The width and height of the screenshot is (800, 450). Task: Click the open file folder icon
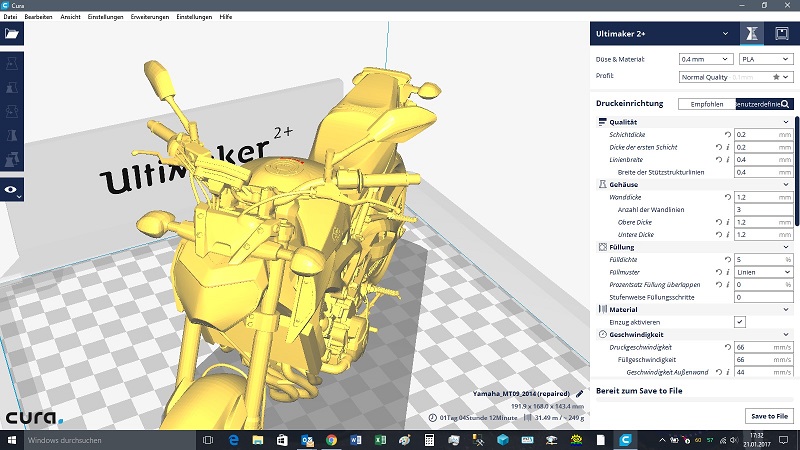(12, 33)
